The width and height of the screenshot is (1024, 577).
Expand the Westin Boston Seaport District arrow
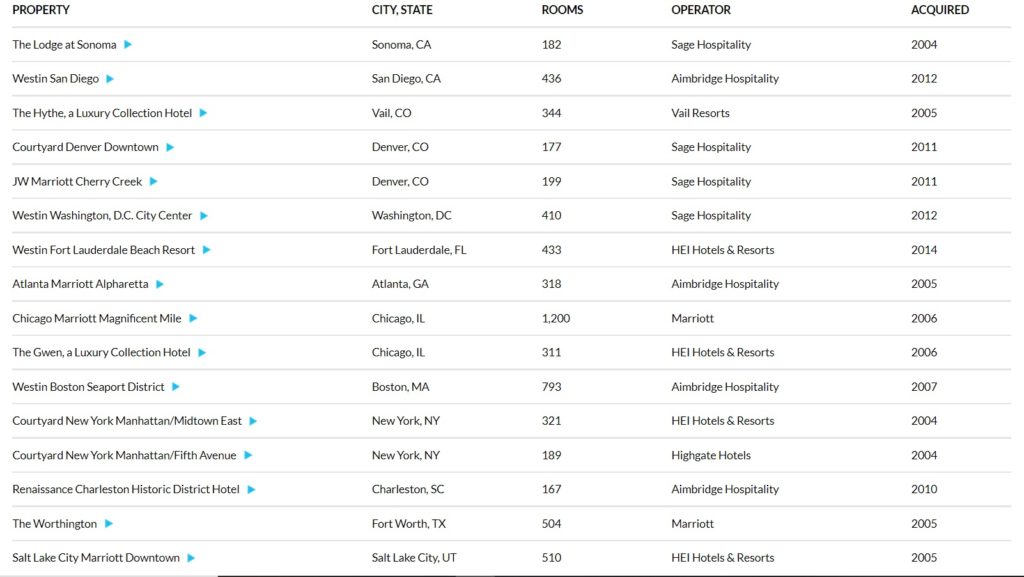[x=176, y=387]
